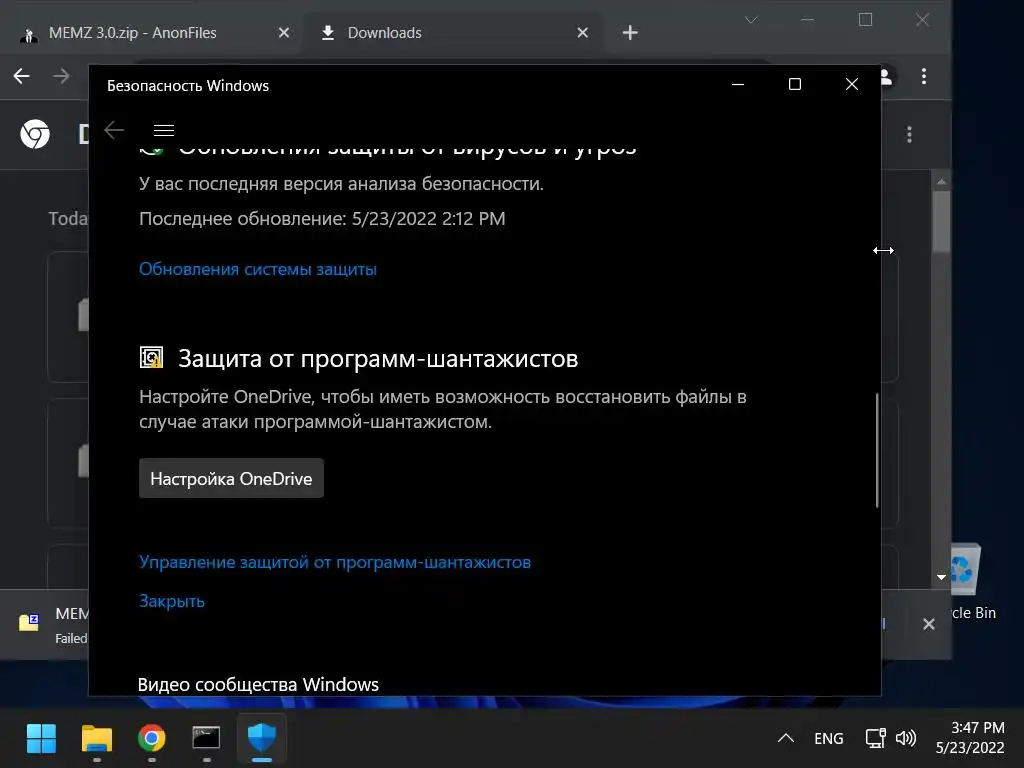Open Google Chrome from the taskbar
The height and width of the screenshot is (768, 1024).
[152, 739]
